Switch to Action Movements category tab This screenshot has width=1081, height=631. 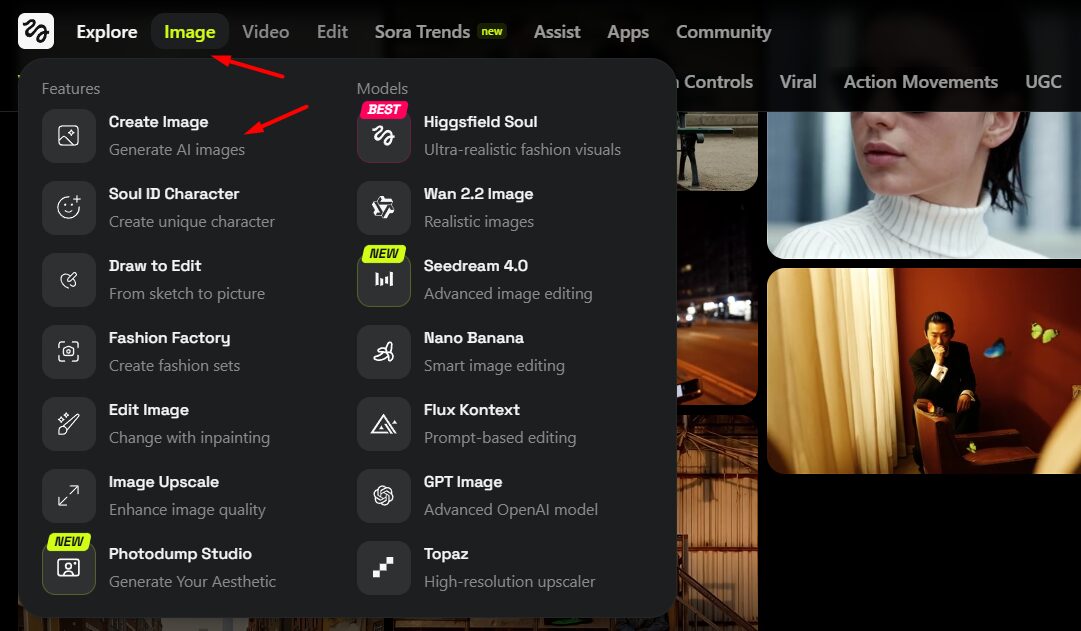point(920,82)
